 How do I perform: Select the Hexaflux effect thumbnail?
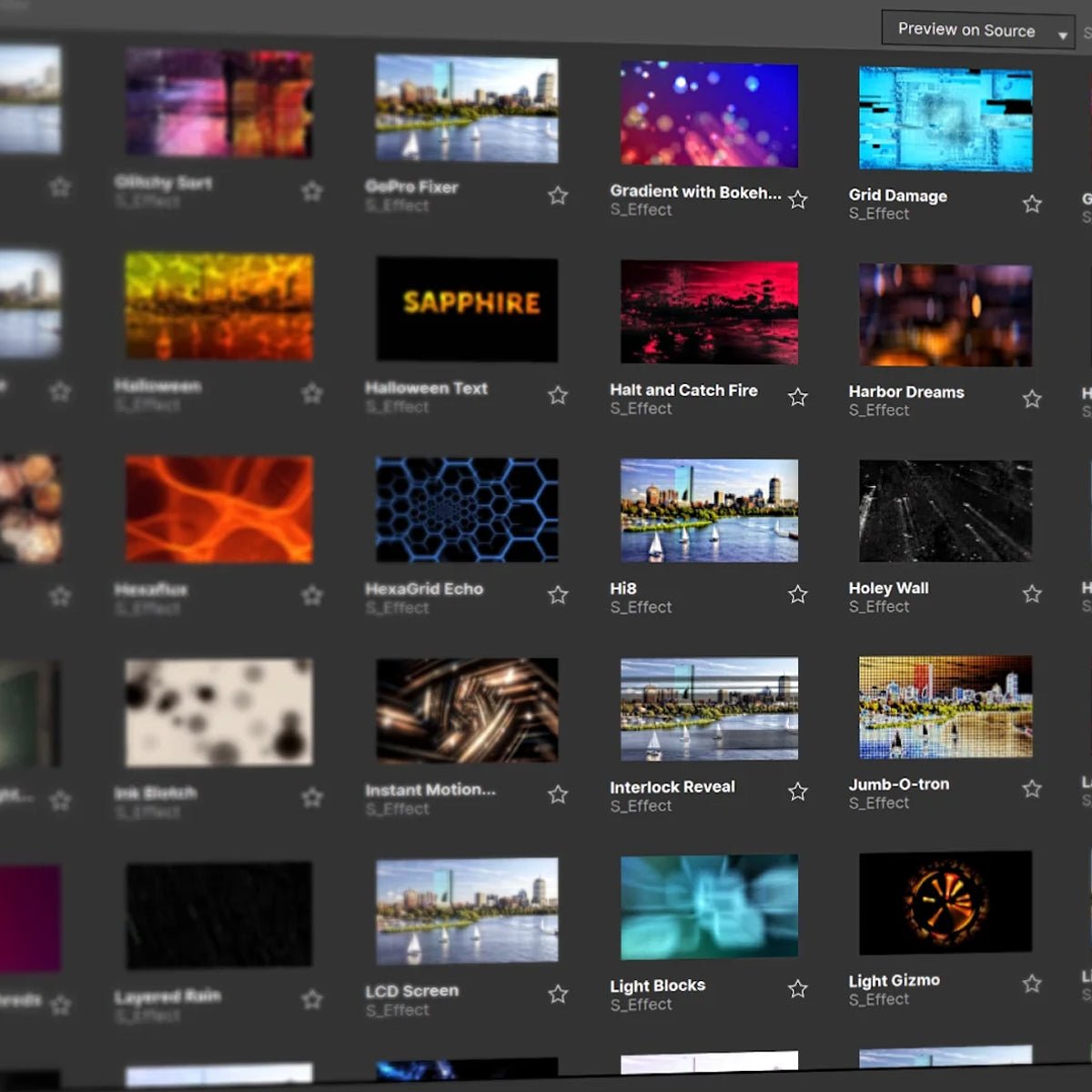click(218, 510)
